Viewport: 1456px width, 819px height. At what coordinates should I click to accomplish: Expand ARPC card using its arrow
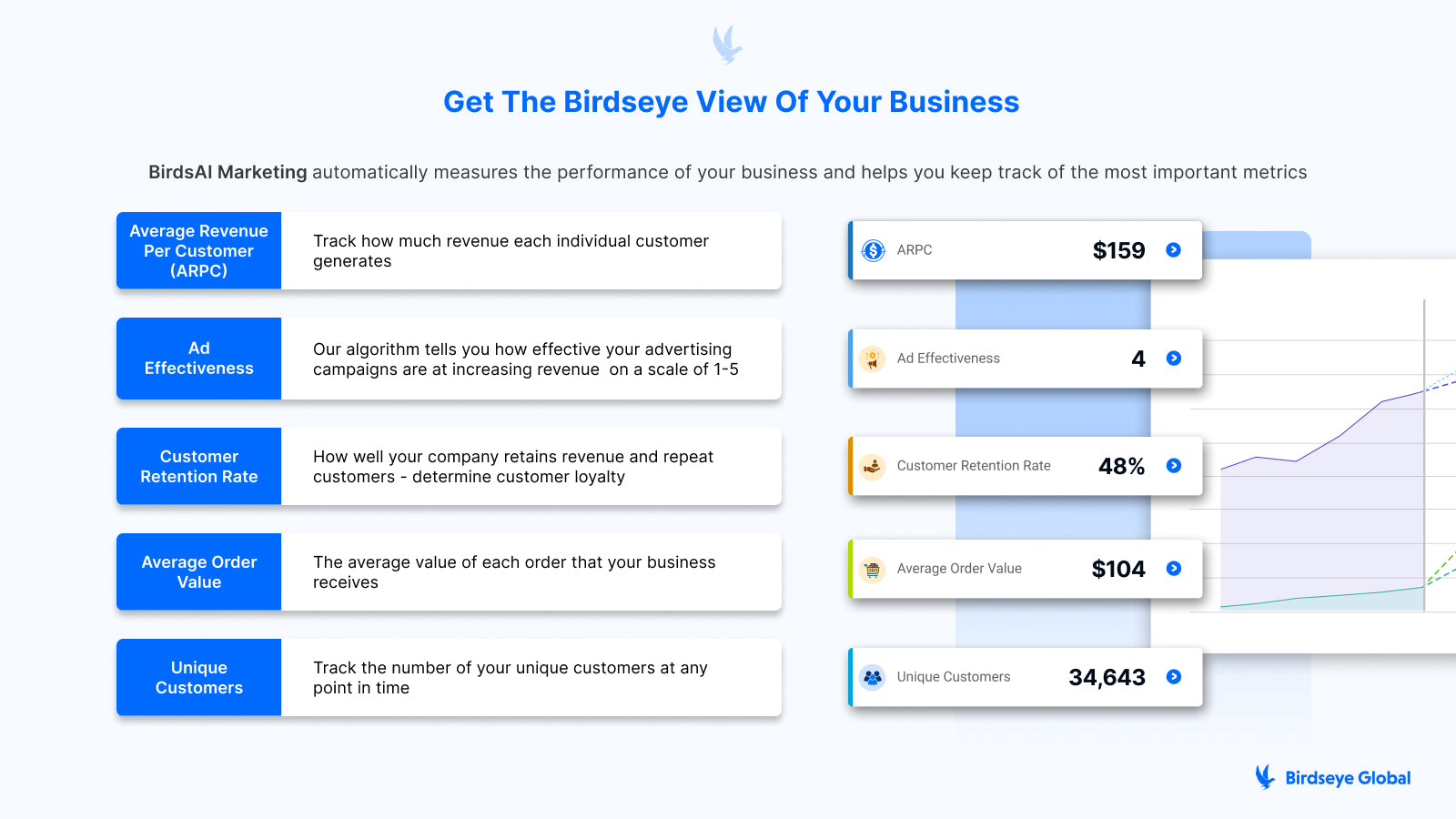(1174, 250)
